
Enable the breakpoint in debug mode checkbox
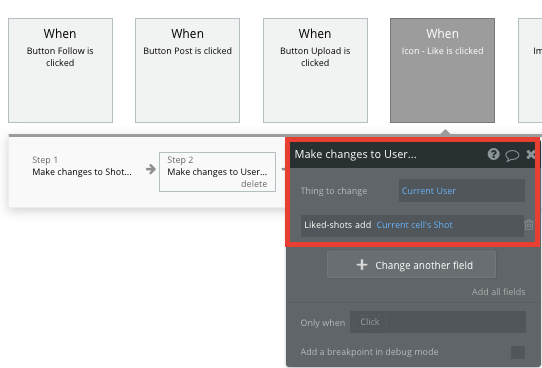click(518, 352)
